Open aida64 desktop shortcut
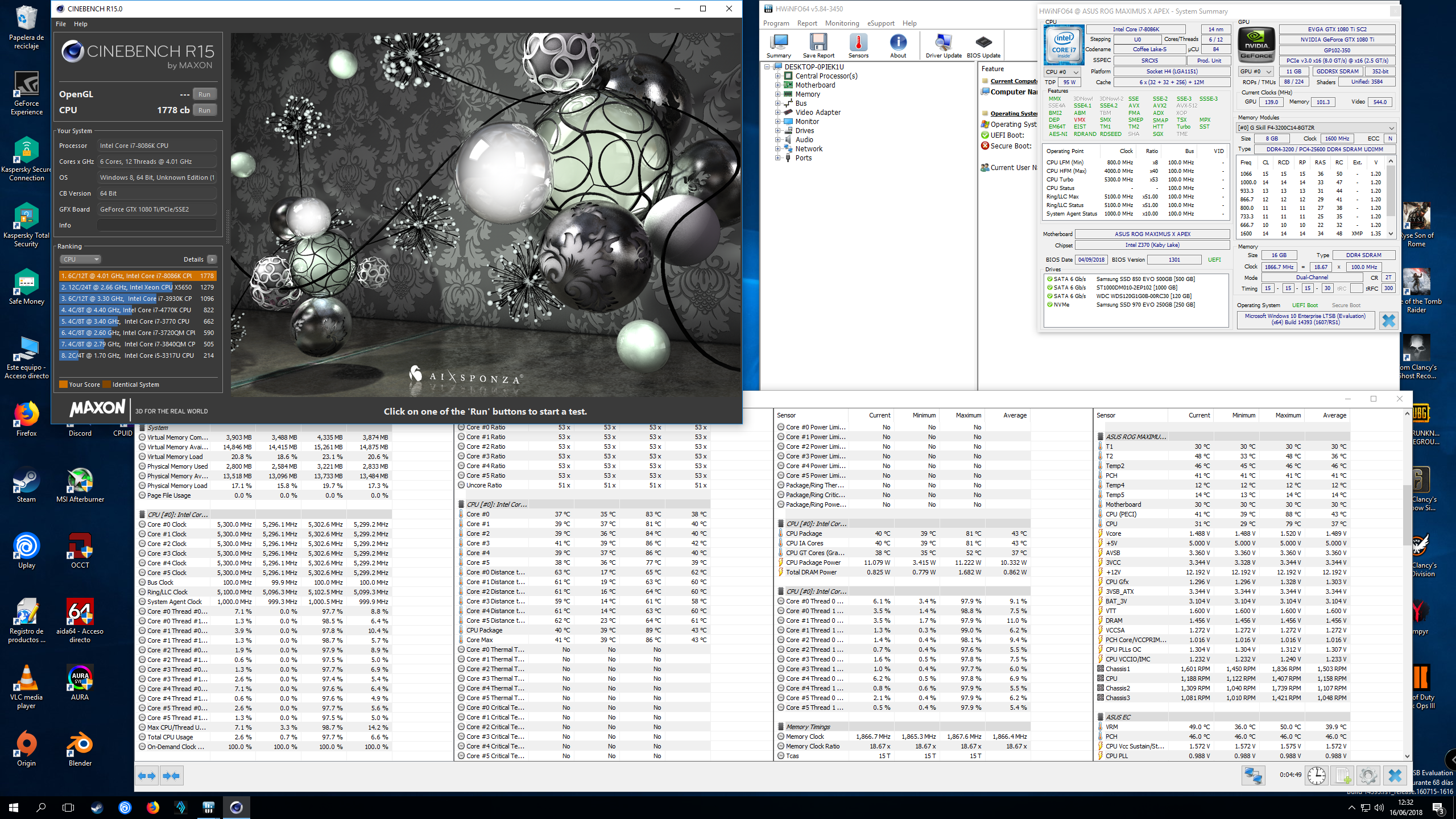The image size is (1456, 819). click(x=80, y=621)
